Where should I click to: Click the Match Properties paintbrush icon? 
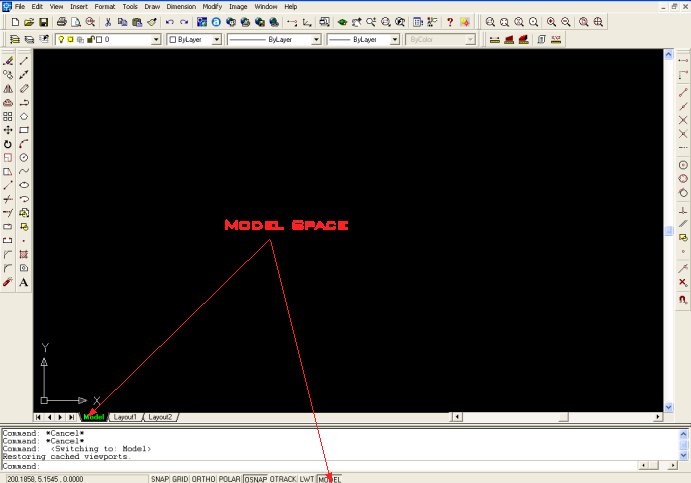[152, 22]
